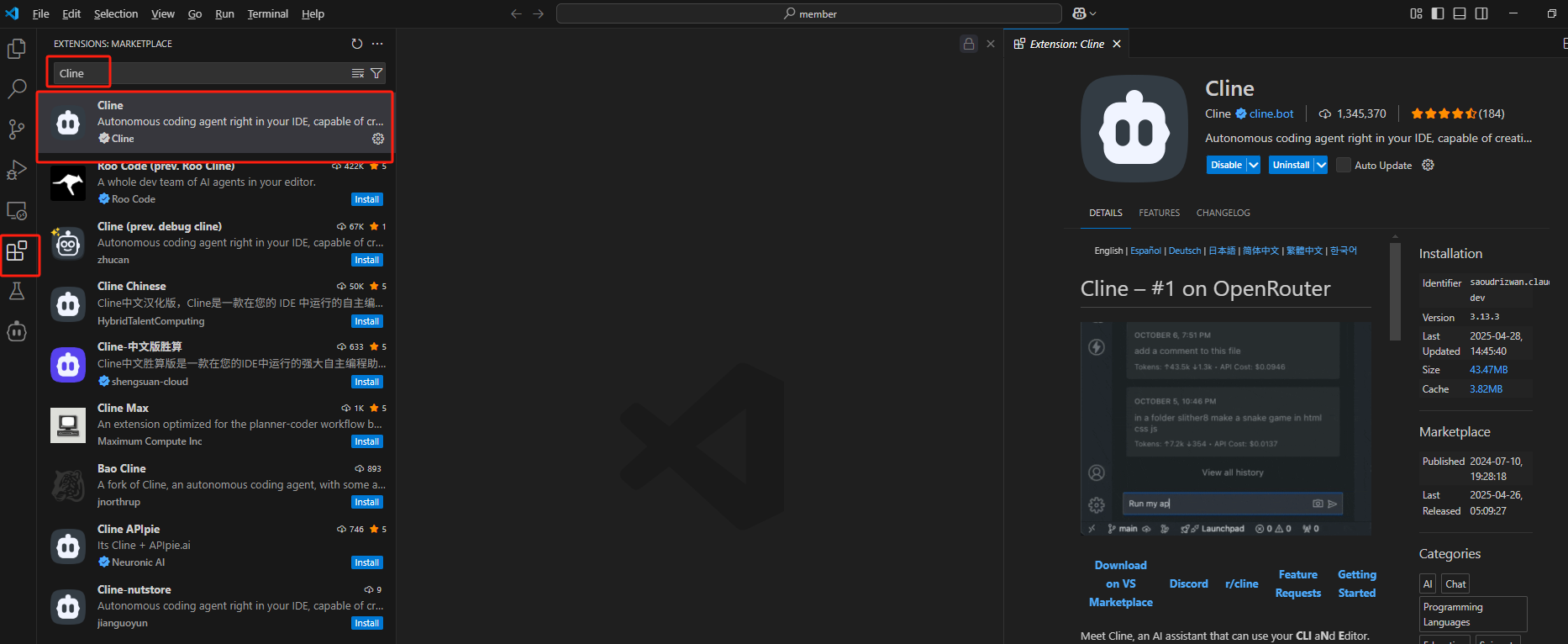1568x644 pixels.
Task: Open the Help menu
Action: [x=313, y=13]
